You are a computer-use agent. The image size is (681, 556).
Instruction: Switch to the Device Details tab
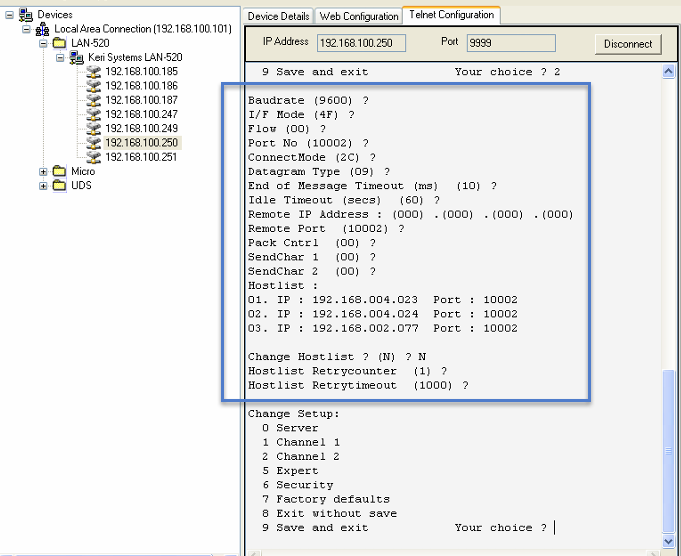(278, 17)
